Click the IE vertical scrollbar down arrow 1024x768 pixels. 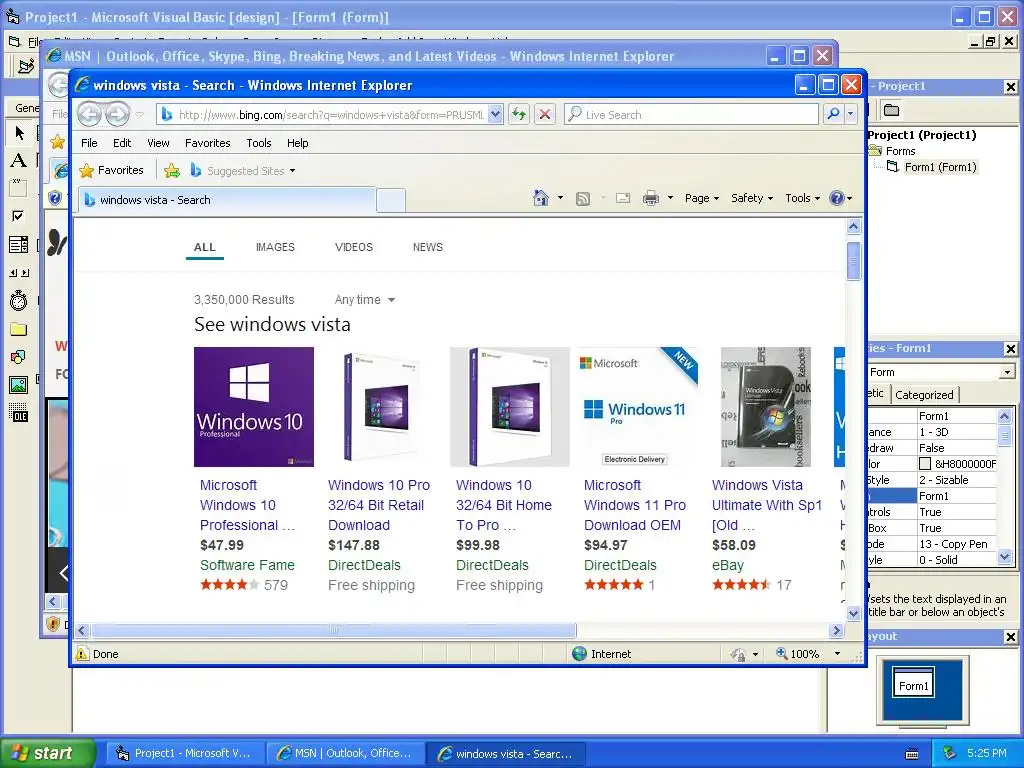pos(853,613)
